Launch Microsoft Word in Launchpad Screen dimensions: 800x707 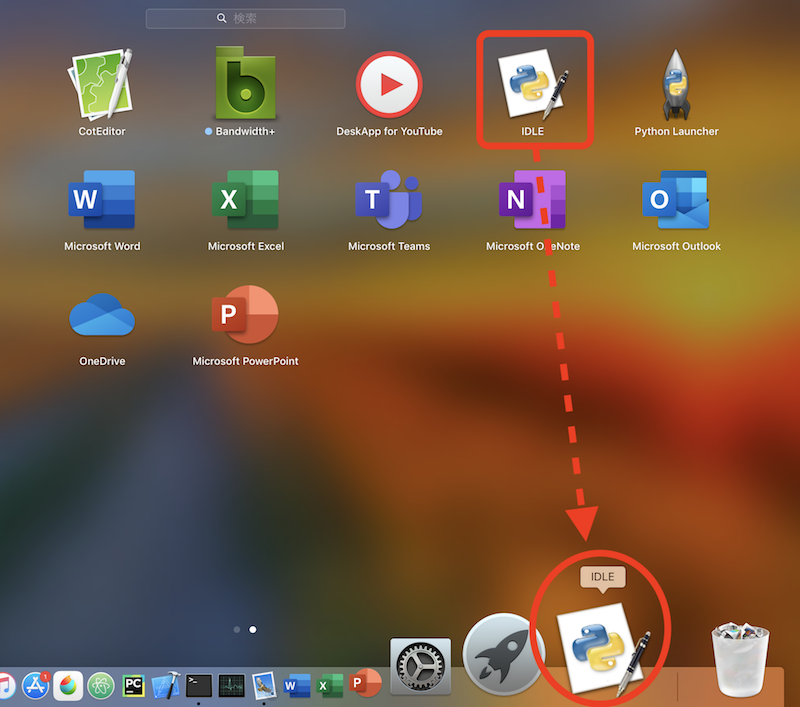click(x=102, y=199)
